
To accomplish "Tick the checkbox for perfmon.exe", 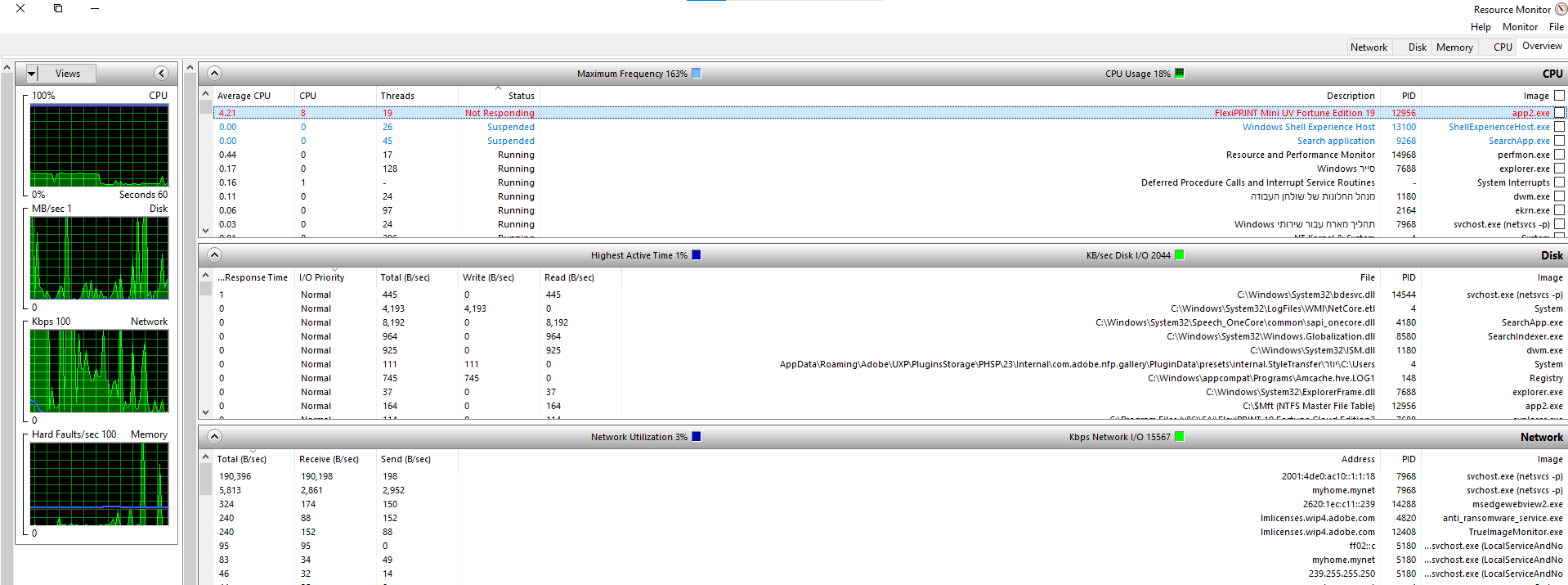I will point(1559,155).
